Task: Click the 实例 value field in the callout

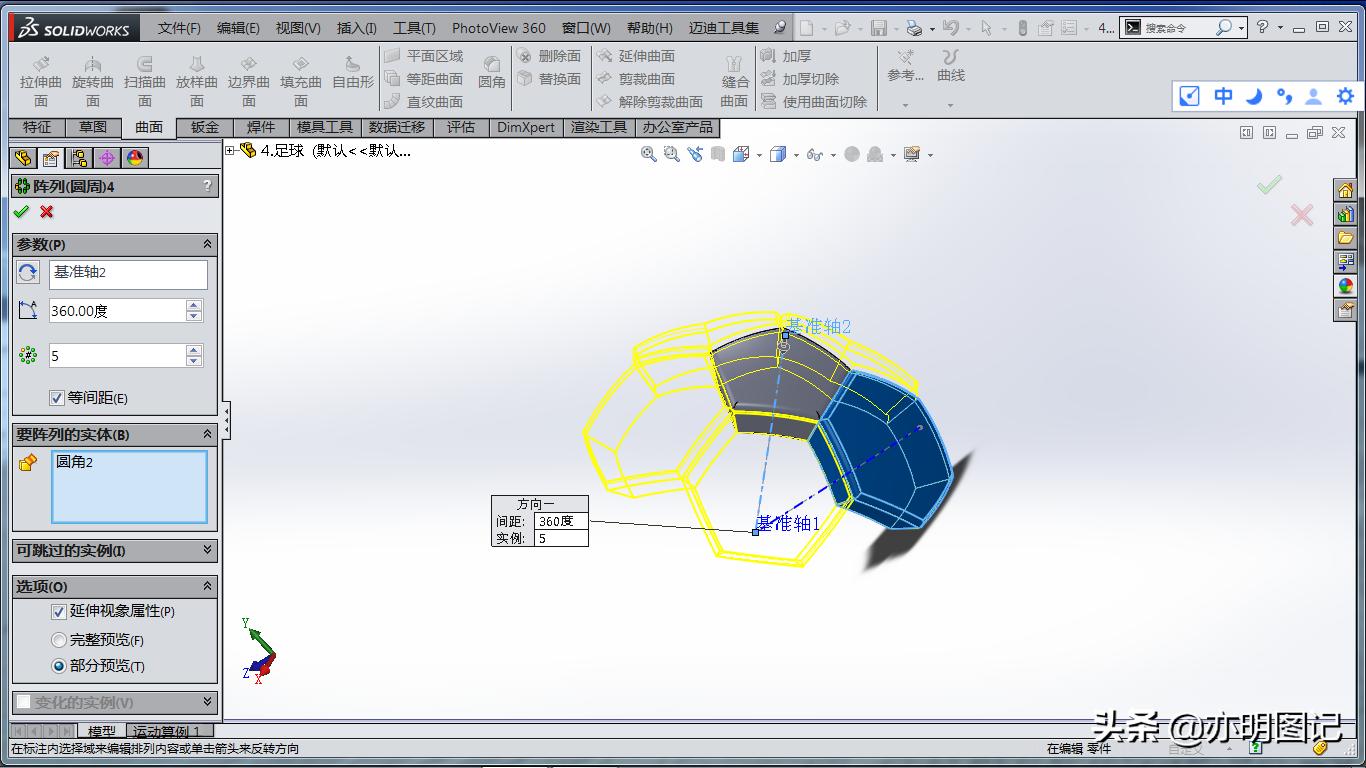Action: (560, 538)
